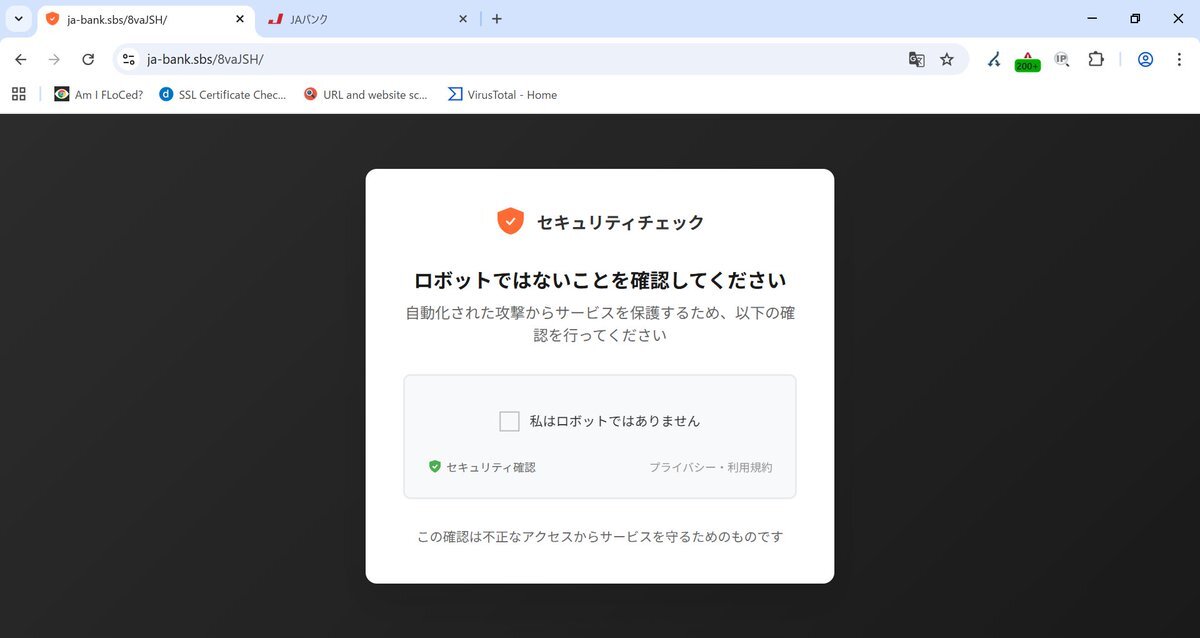Click the 自動化された攻撃からサービスを保護 description text
The height and width of the screenshot is (638, 1200).
(x=600, y=324)
